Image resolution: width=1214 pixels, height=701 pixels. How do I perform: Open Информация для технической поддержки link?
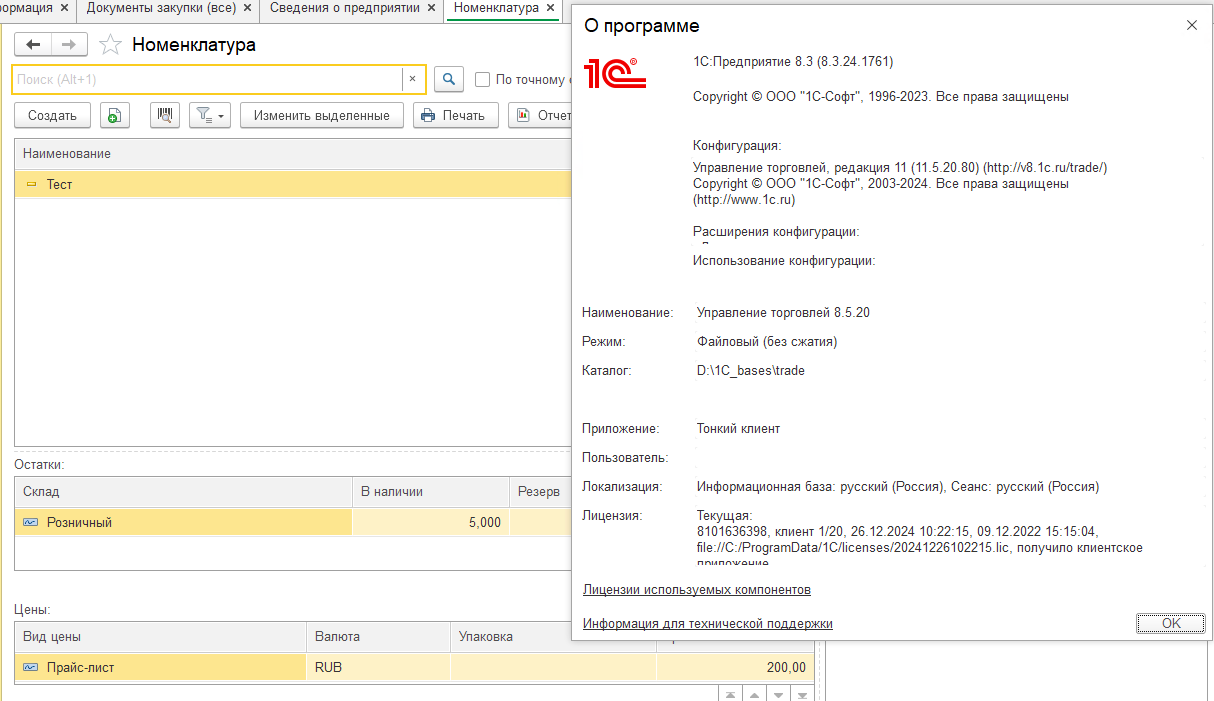[x=708, y=624]
